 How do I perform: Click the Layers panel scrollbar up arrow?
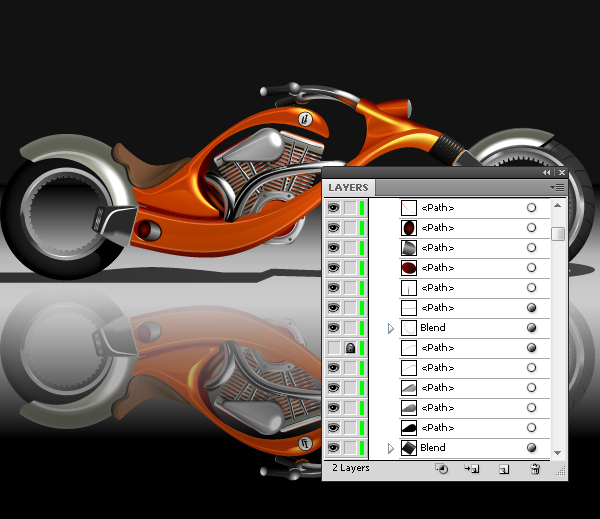coord(558,204)
